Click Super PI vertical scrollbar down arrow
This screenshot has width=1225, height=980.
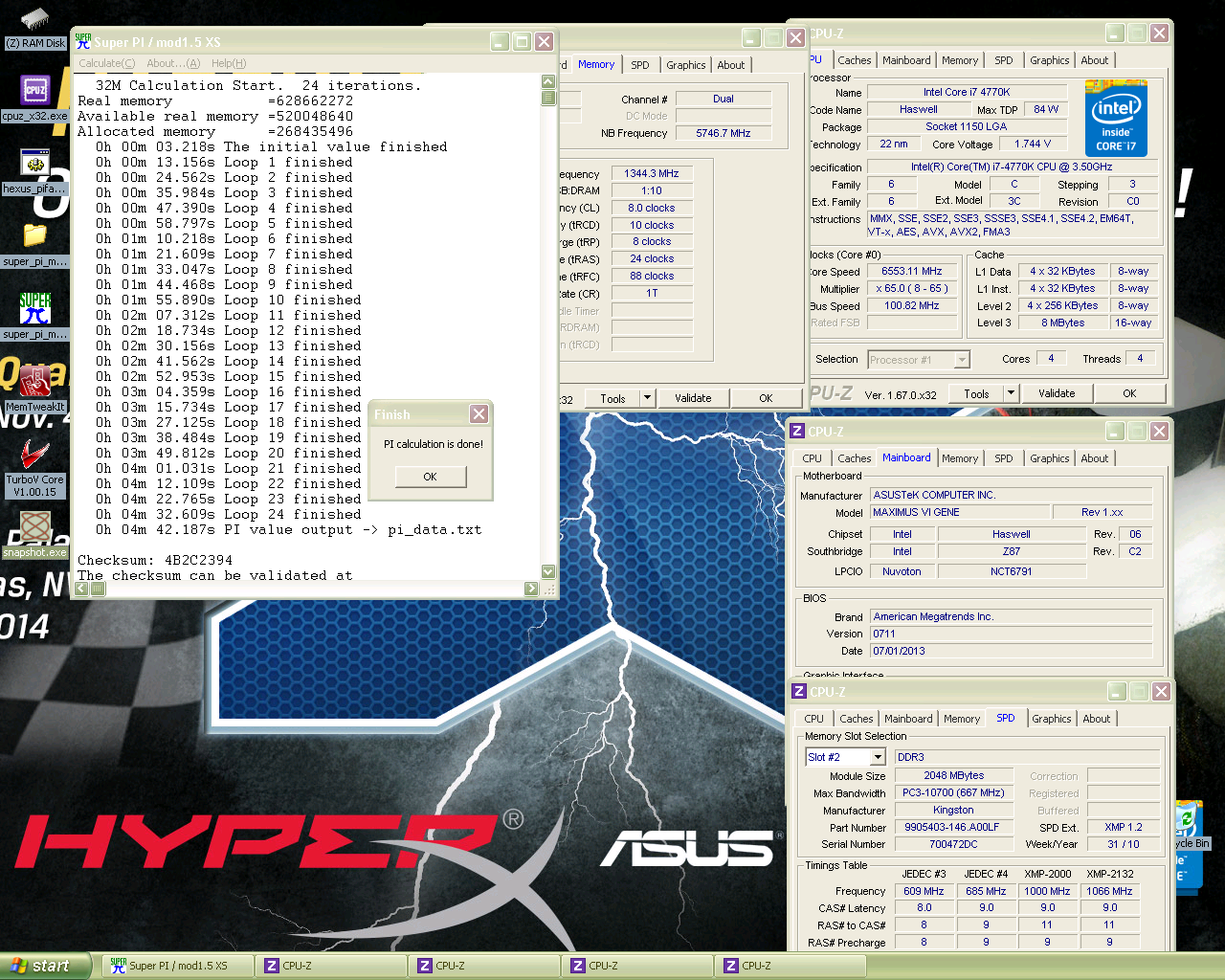[548, 571]
